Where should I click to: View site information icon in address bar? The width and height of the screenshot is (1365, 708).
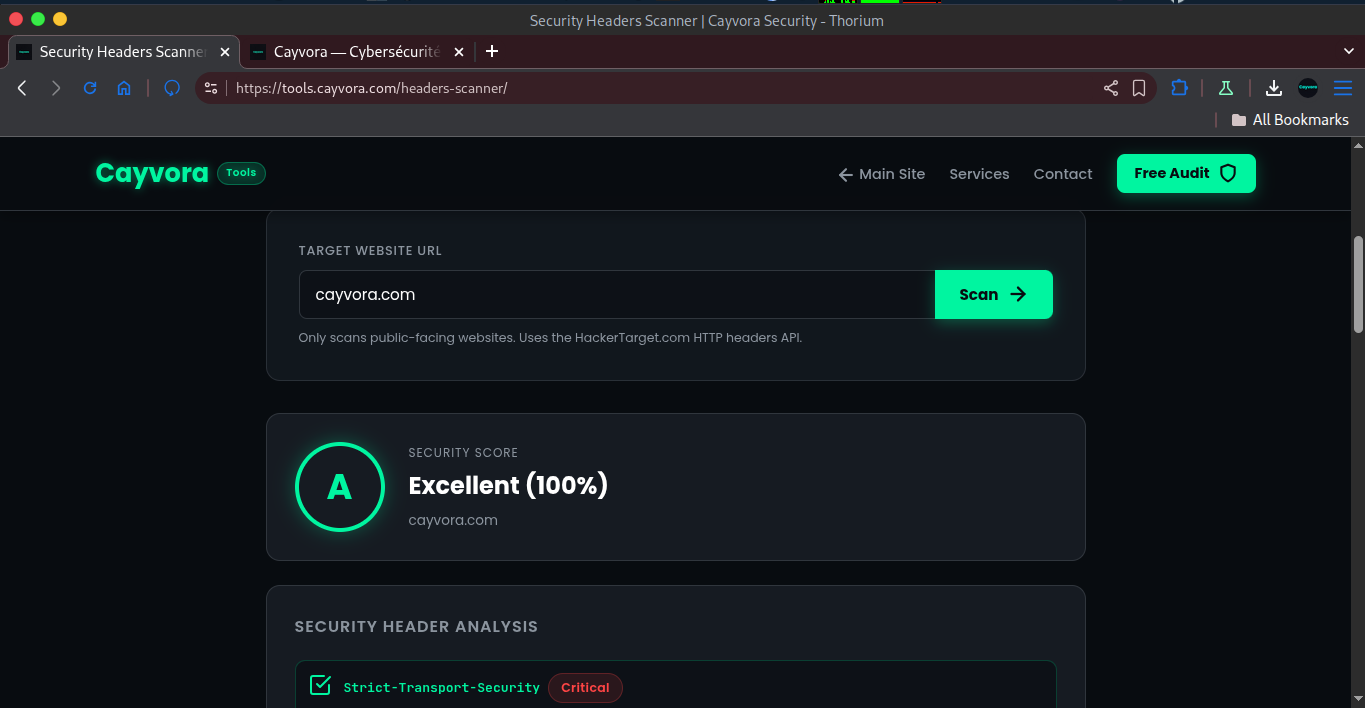[x=210, y=88]
